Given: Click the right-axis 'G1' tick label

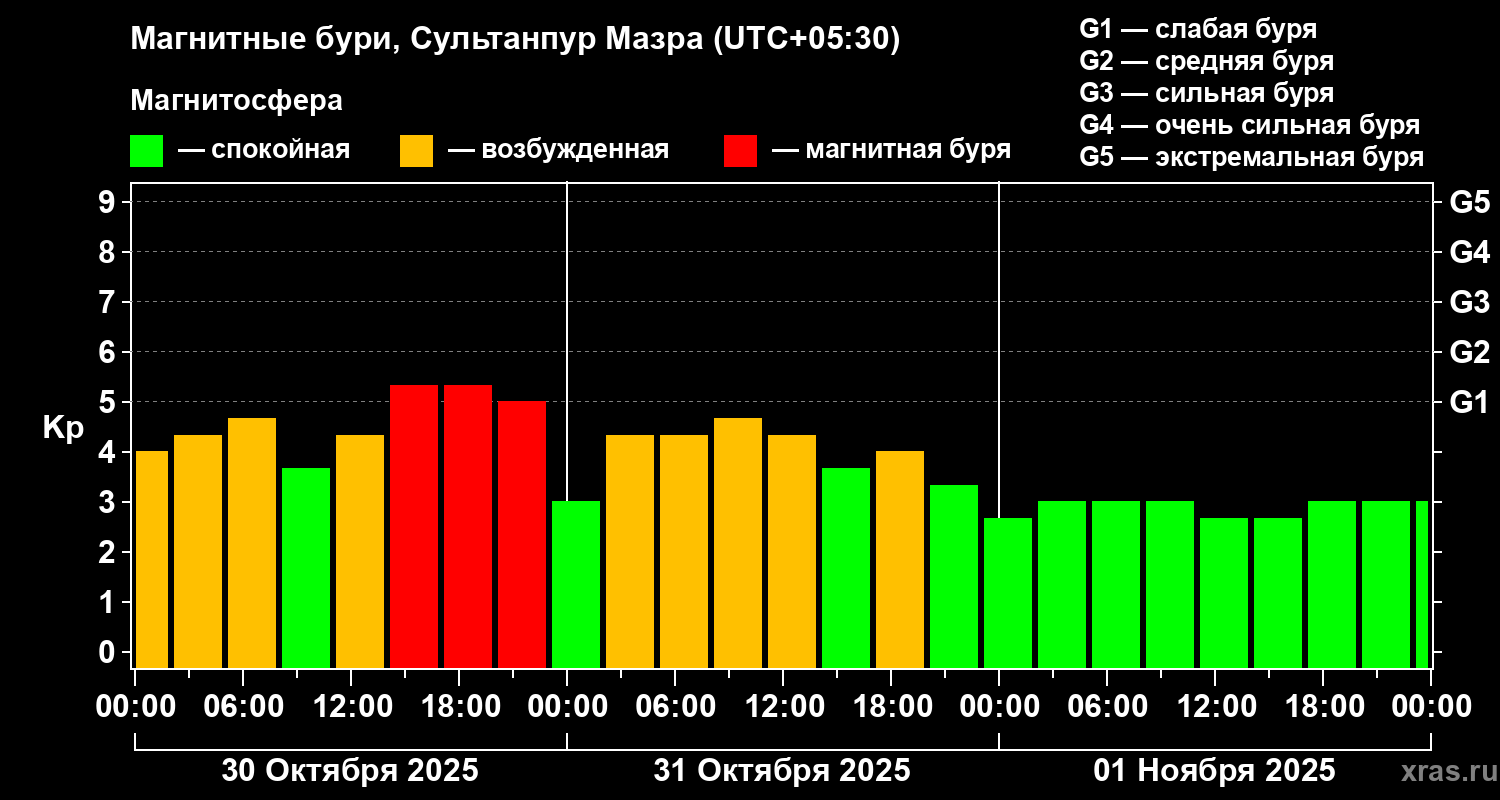Looking at the screenshot, I should coord(1469,402).
